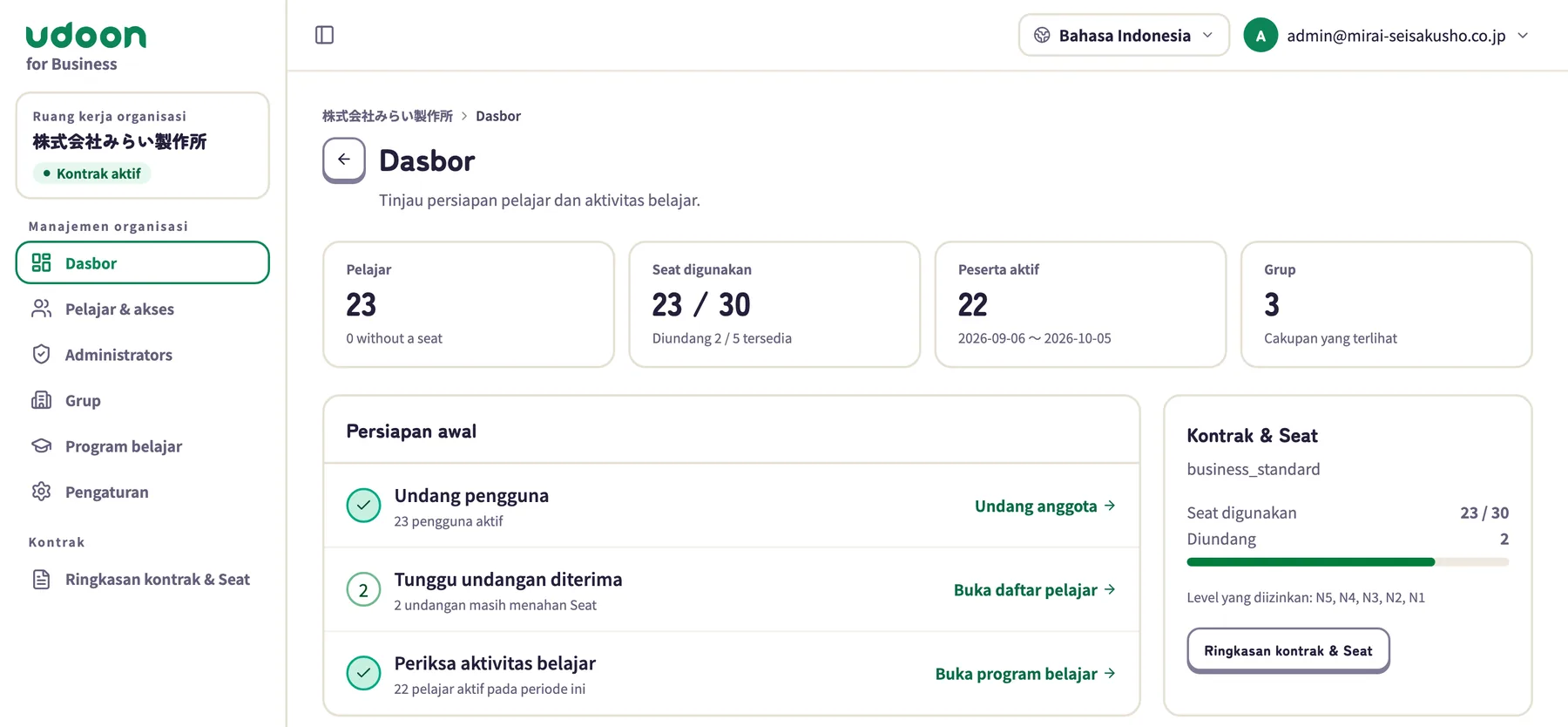This screenshot has height=727, width=1568.
Task: Click the Pelajar & akses people icon
Action: (x=41, y=309)
